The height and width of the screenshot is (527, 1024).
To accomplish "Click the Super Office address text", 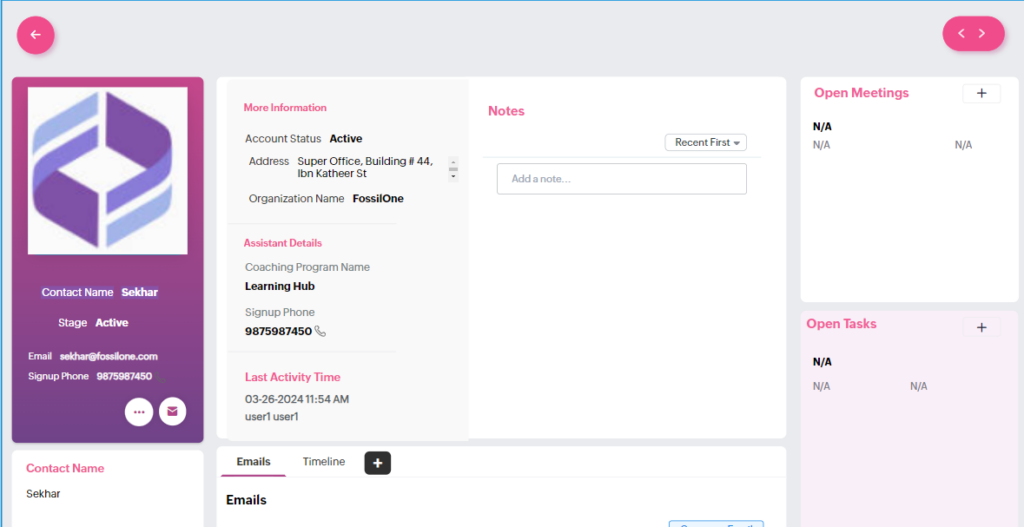I will coord(365,167).
